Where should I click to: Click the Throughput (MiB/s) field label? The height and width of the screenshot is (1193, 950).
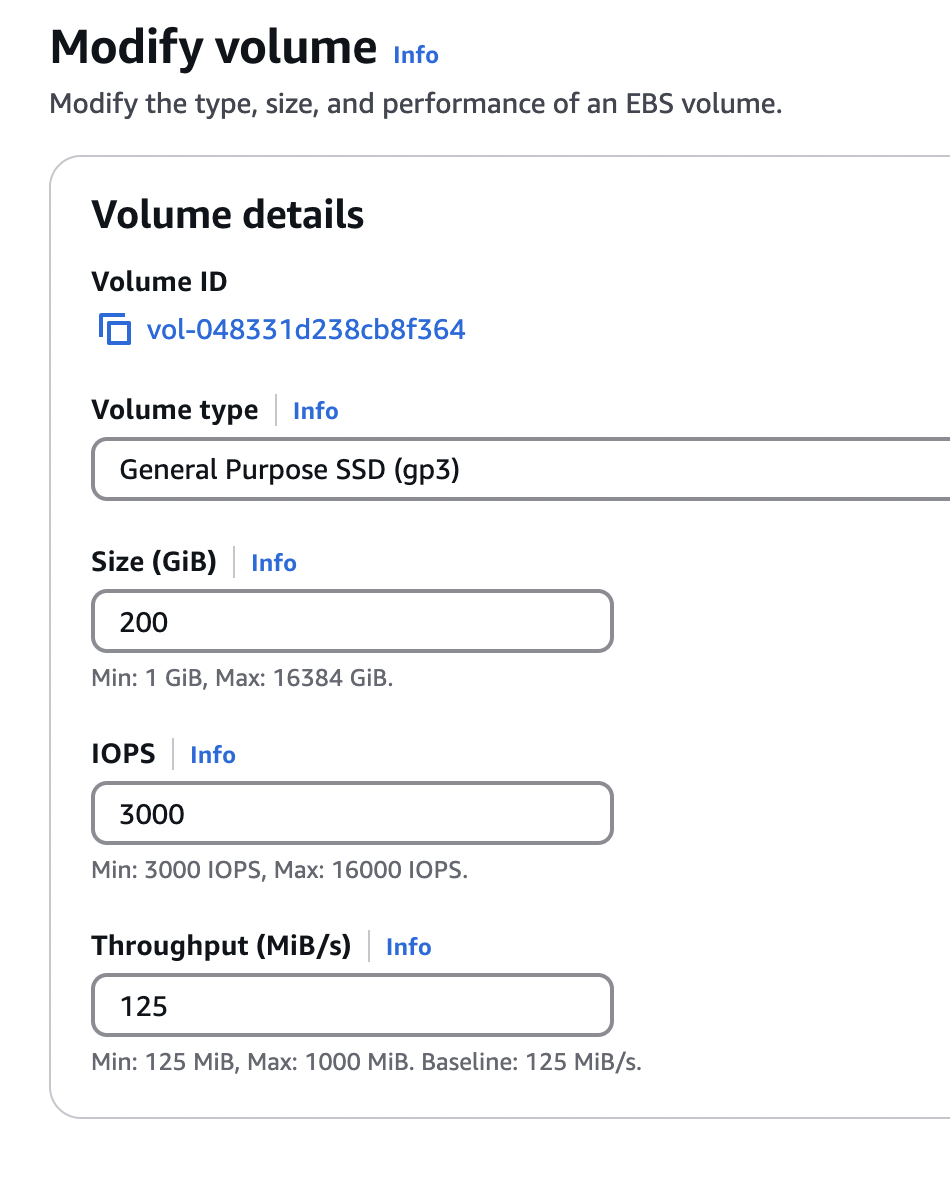point(221,946)
